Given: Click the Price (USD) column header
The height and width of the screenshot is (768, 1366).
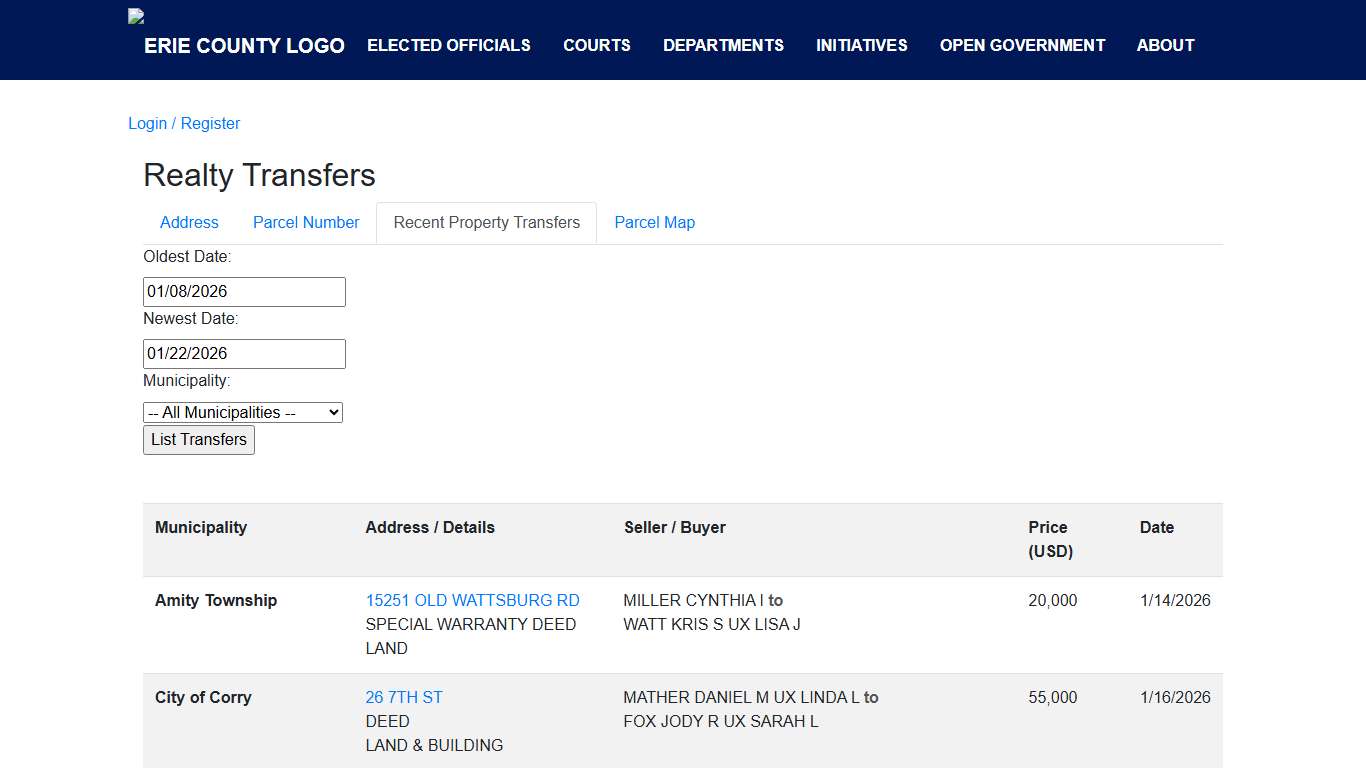Looking at the screenshot, I should pos(1049,539).
